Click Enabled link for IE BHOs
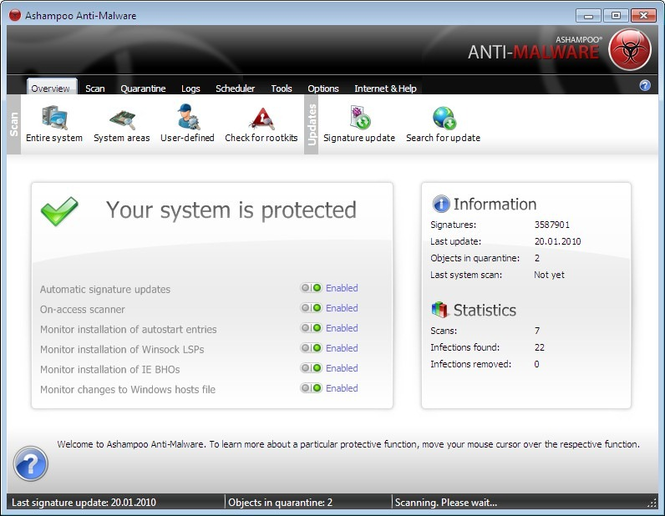The height and width of the screenshot is (516, 665). click(342, 368)
